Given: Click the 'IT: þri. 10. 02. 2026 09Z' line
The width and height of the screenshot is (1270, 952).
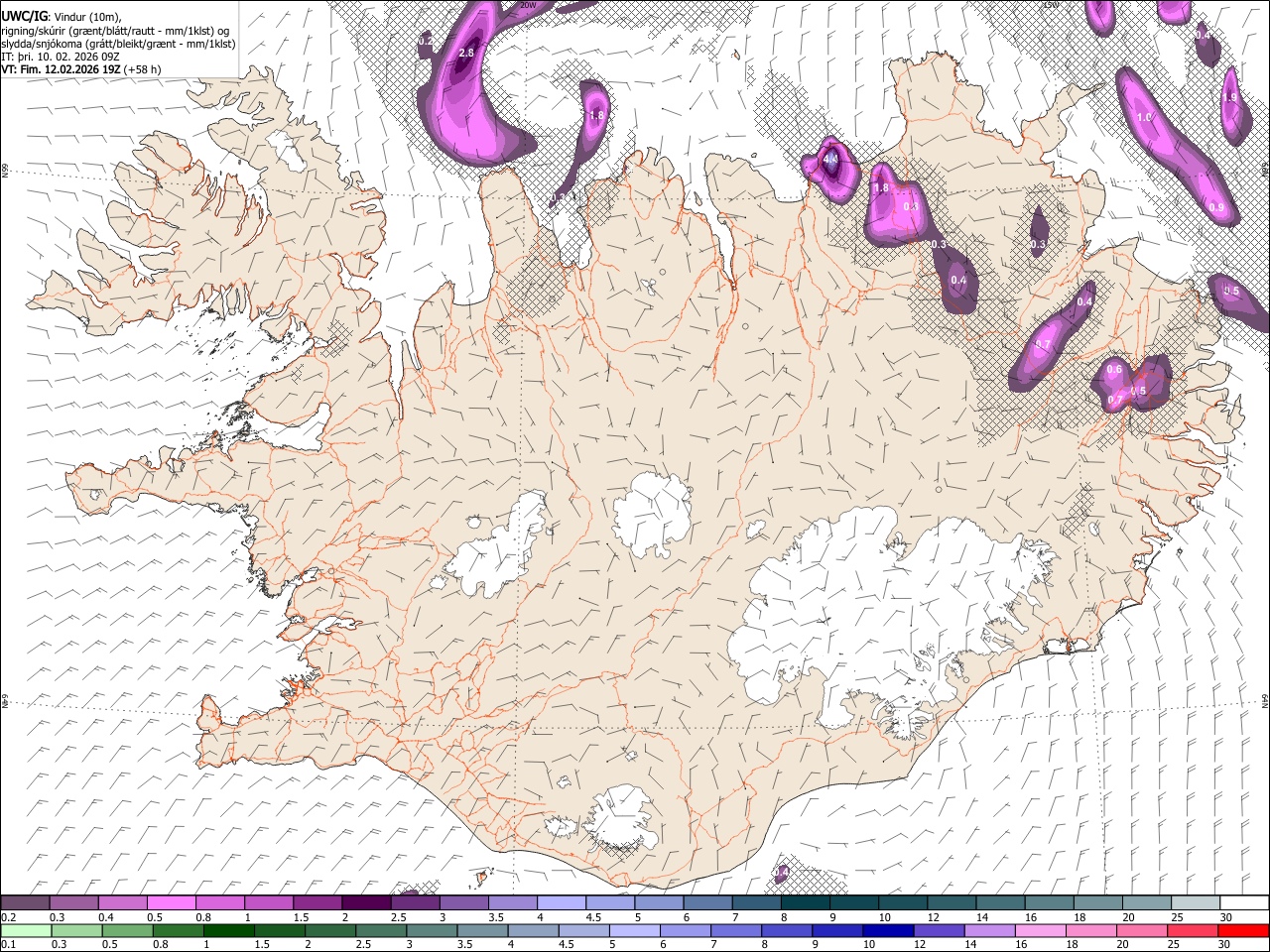Looking at the screenshot, I should [61, 56].
